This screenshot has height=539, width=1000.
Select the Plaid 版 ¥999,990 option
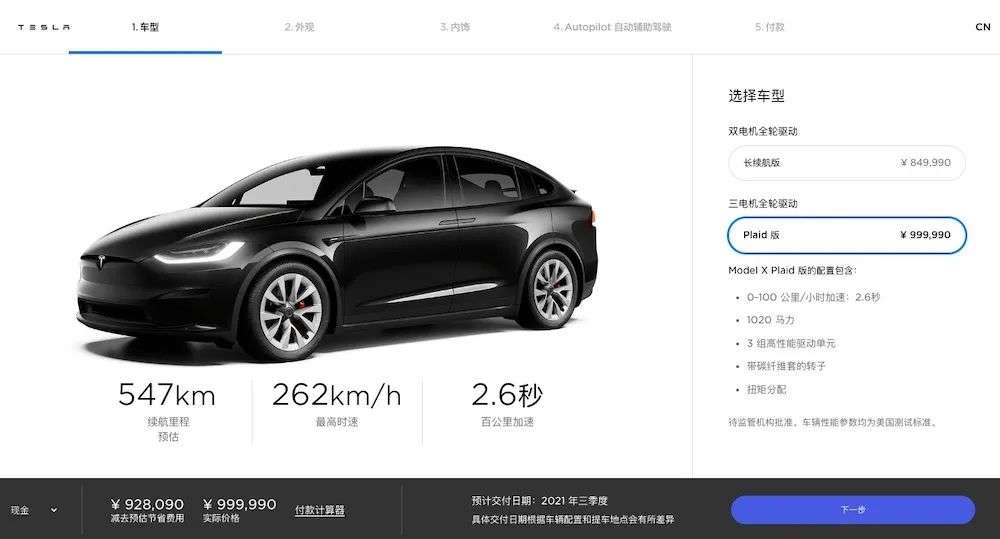847,235
